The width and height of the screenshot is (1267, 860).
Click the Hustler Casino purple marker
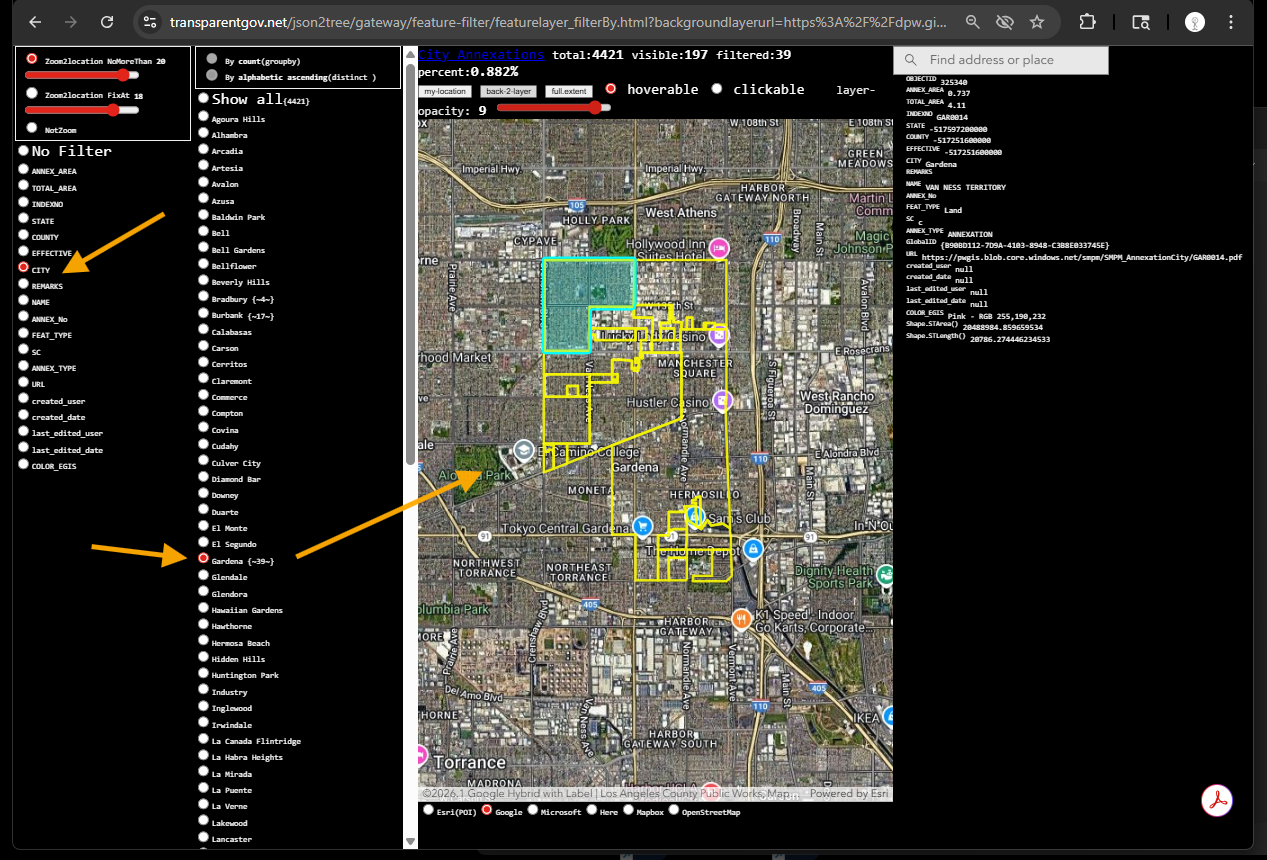click(x=722, y=401)
